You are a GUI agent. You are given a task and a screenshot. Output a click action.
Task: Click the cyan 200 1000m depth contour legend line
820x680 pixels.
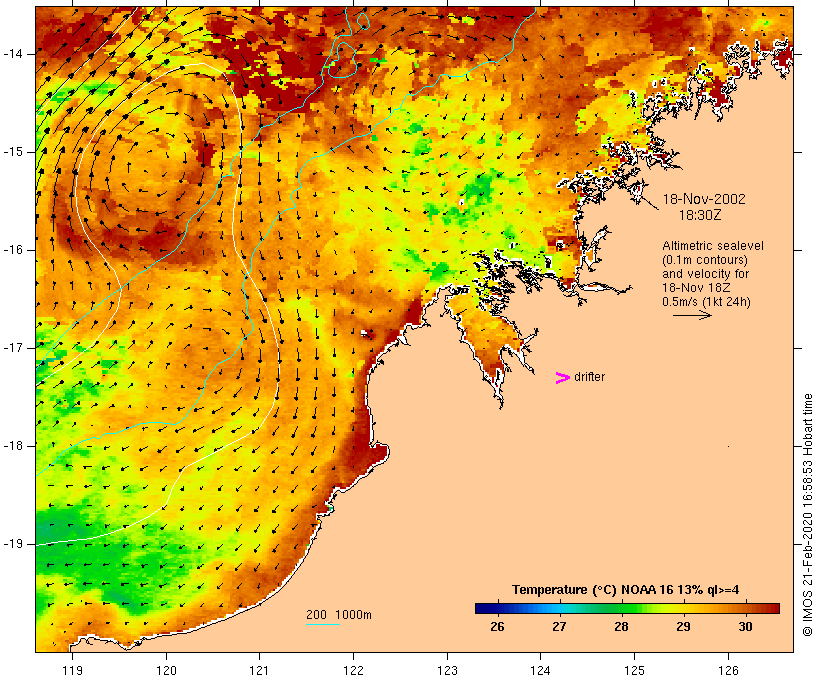pyautogui.click(x=323, y=624)
